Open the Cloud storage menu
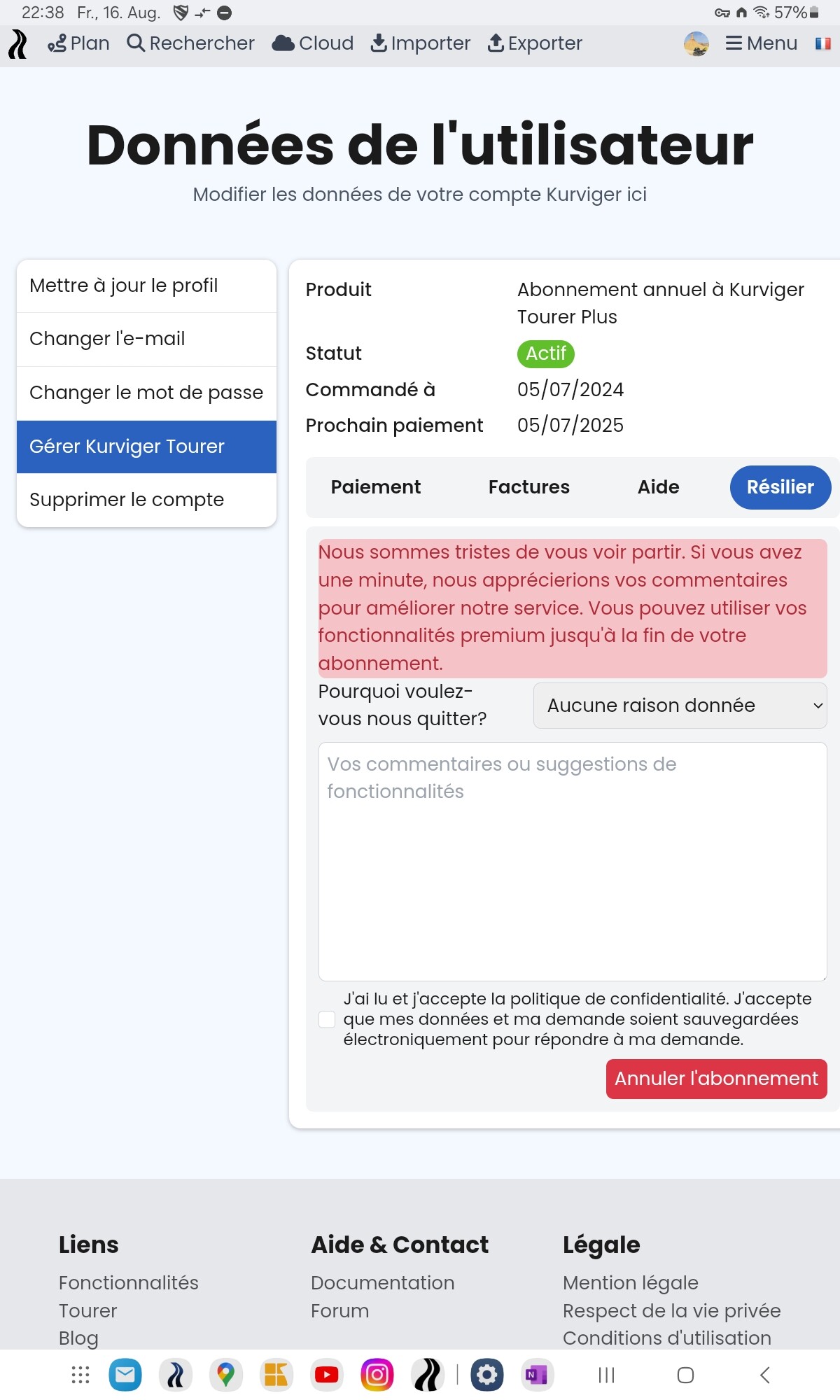Image resolution: width=840 pixels, height=1400 pixels. [313, 43]
